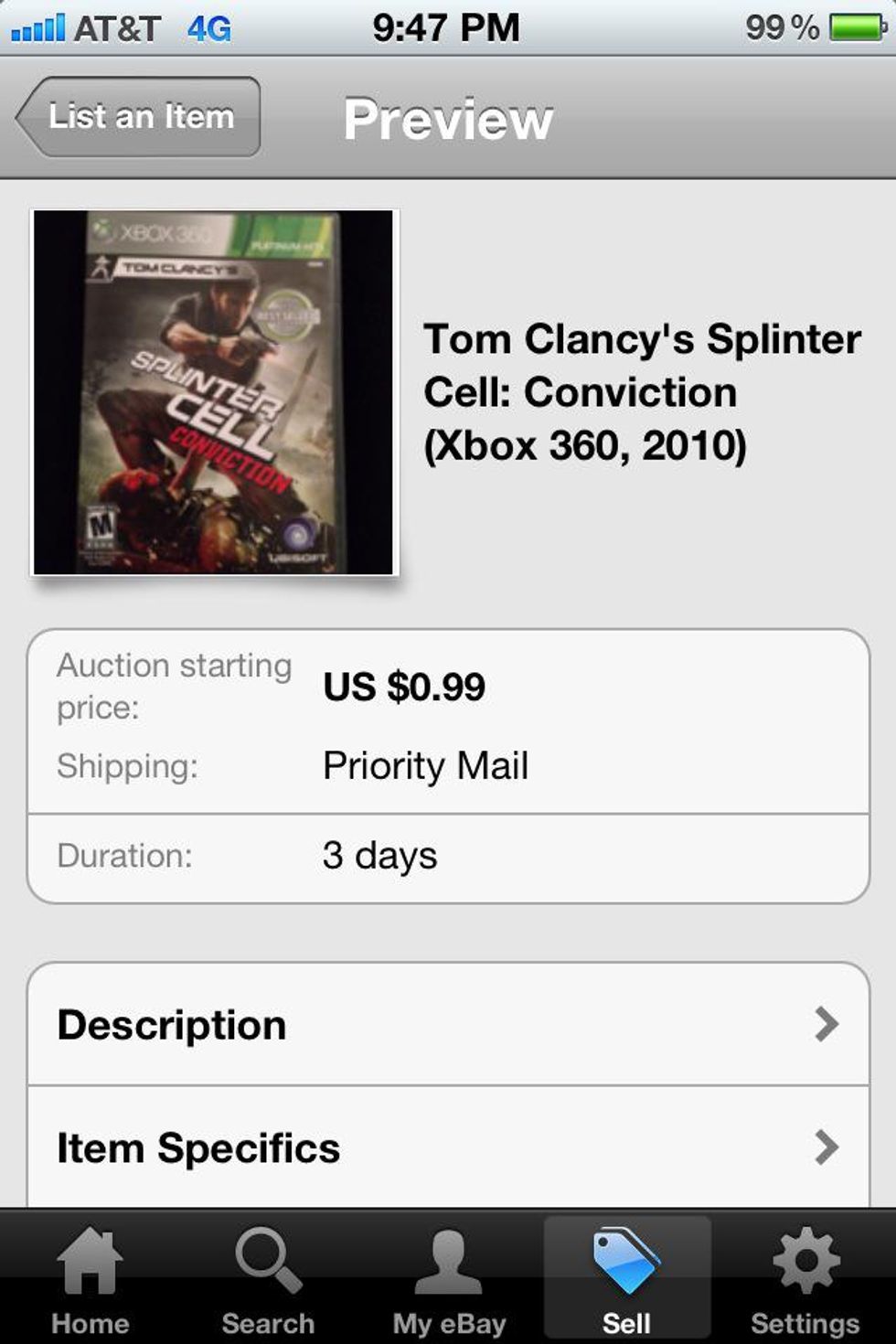The image size is (896, 1344).
Task: Tap the AT&T signal strength bars
Action: coord(38,27)
